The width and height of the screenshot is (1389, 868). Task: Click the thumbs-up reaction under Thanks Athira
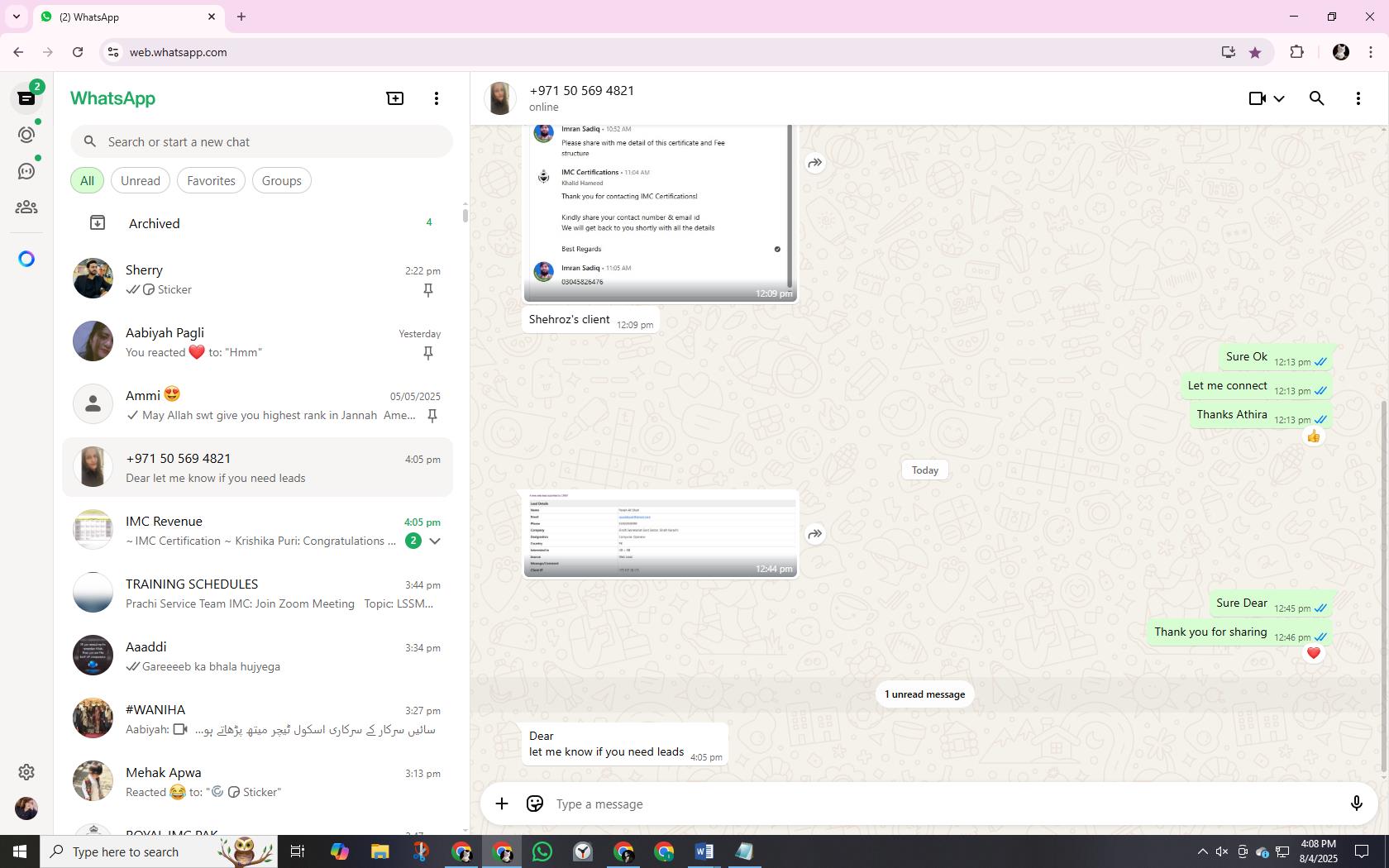[1314, 436]
